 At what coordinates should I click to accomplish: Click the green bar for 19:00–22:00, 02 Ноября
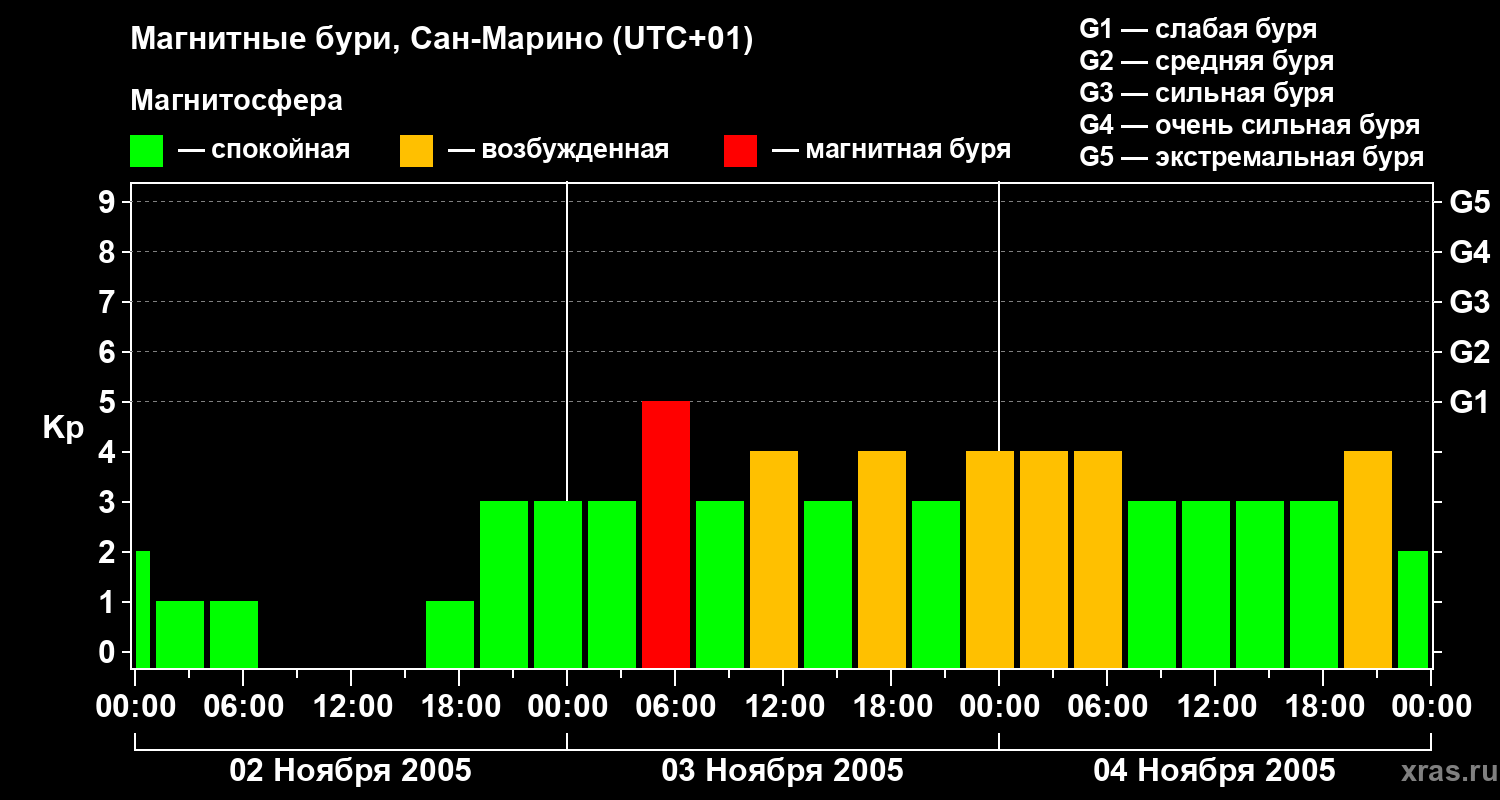point(504,584)
